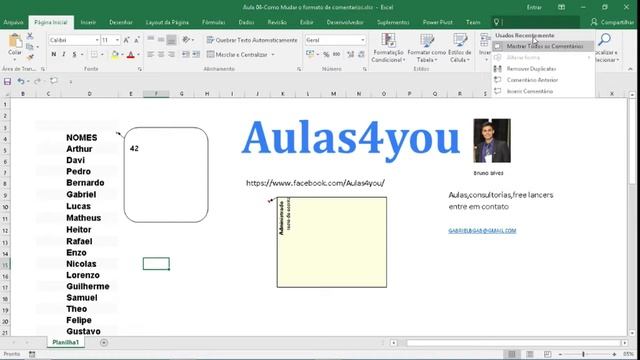Open font color dropdown arrow

point(138,54)
